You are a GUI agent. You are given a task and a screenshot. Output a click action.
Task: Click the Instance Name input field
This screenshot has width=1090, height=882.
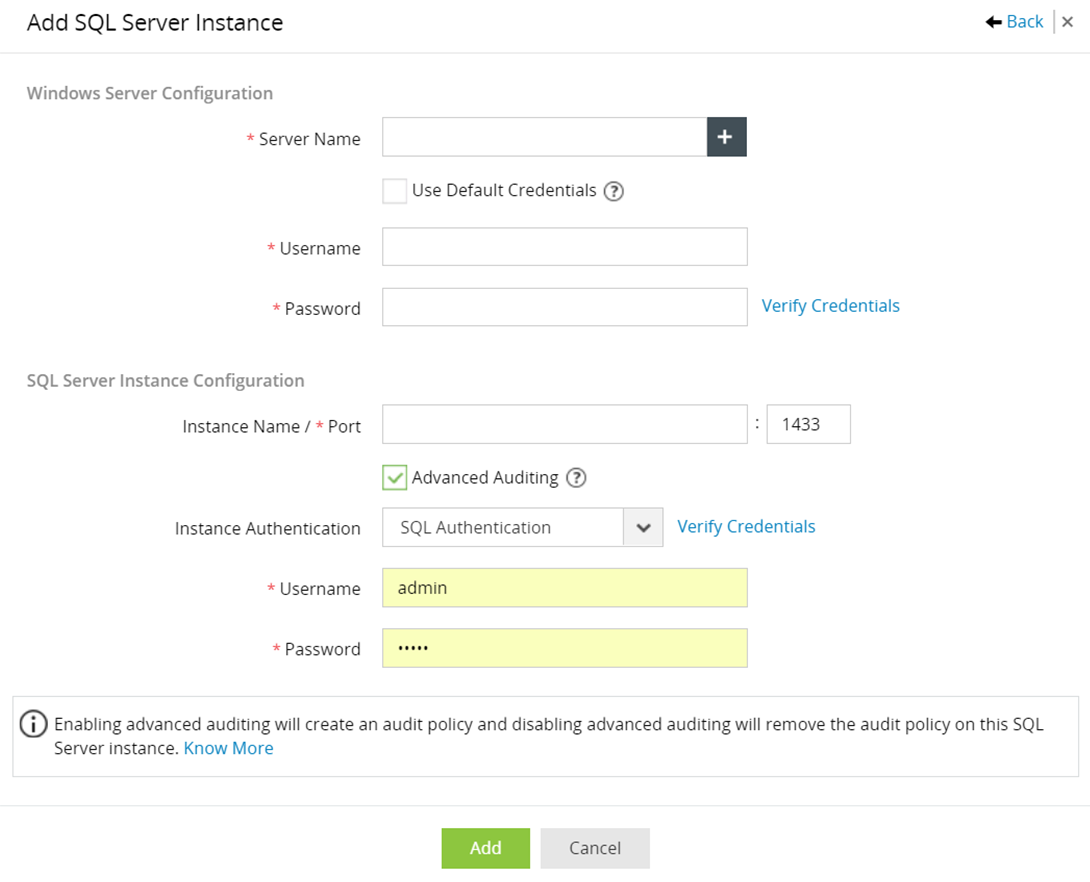564,424
